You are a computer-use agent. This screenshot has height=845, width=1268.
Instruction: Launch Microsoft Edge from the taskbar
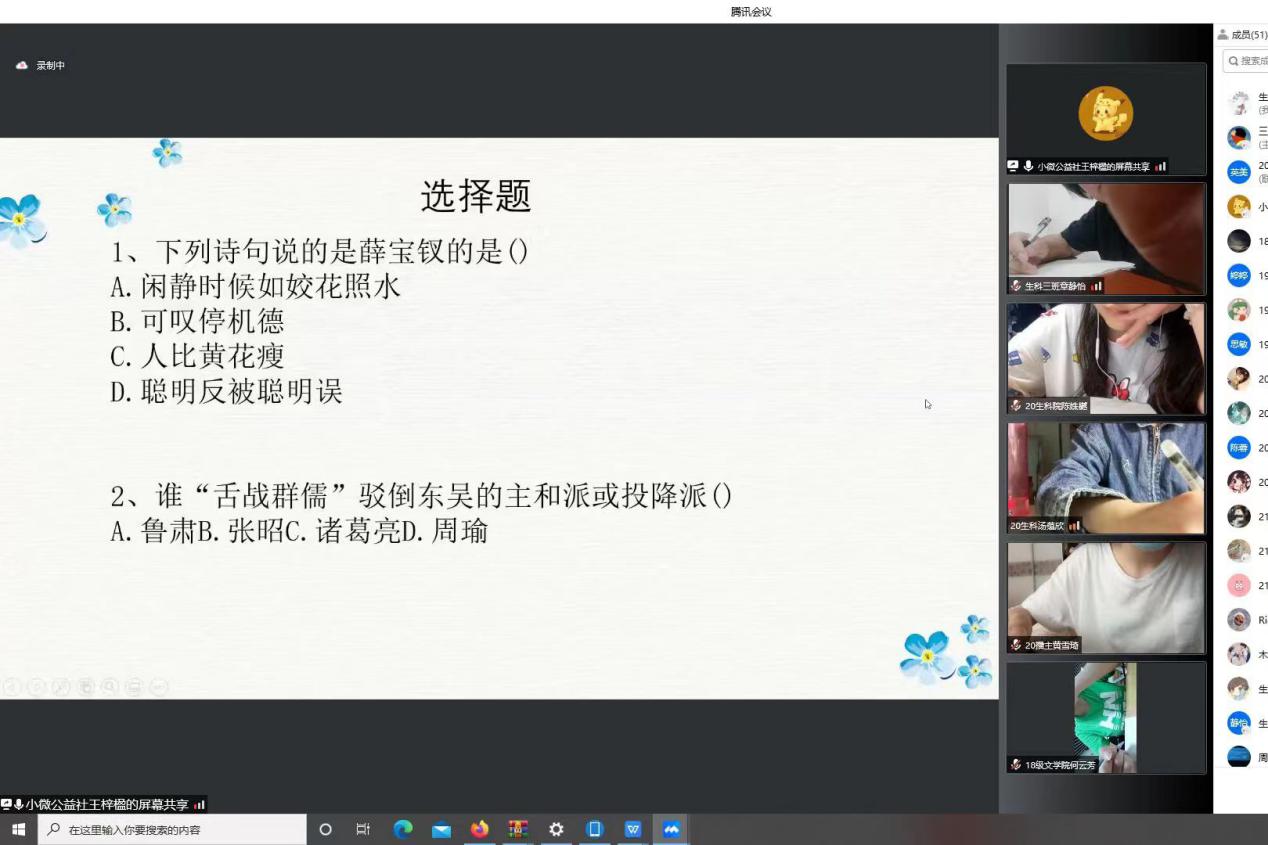pos(403,830)
